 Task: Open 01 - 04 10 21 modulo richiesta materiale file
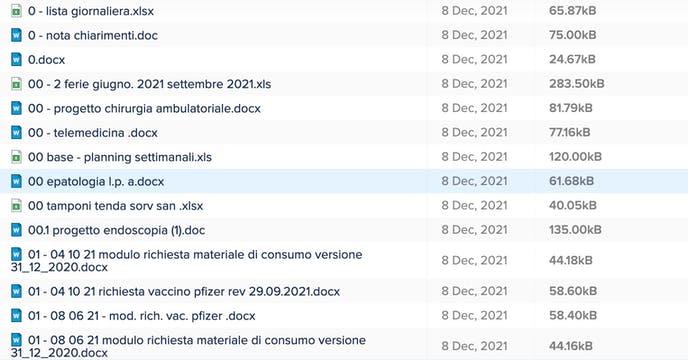pos(186,261)
